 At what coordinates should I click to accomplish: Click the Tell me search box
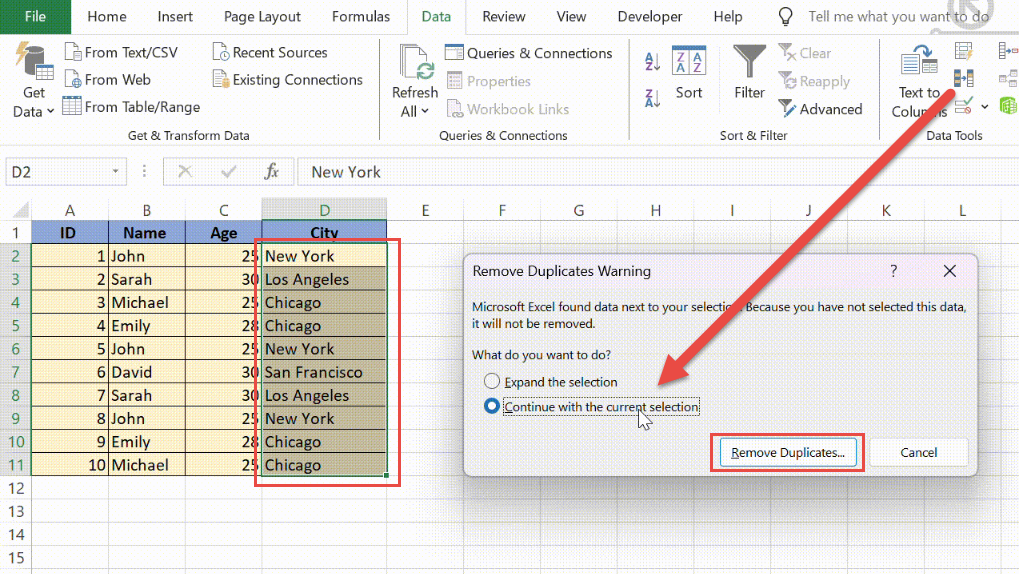pos(899,17)
